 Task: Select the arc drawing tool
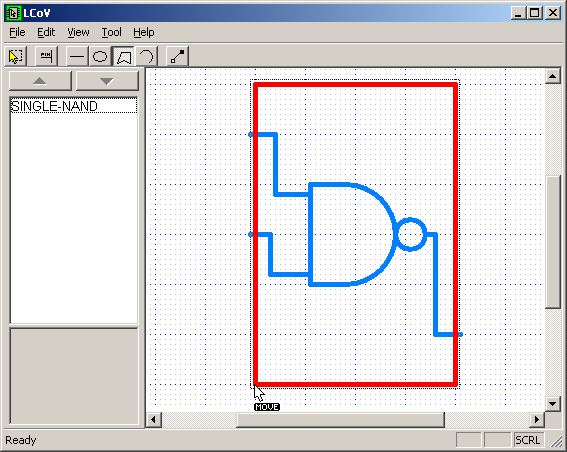tap(146, 56)
